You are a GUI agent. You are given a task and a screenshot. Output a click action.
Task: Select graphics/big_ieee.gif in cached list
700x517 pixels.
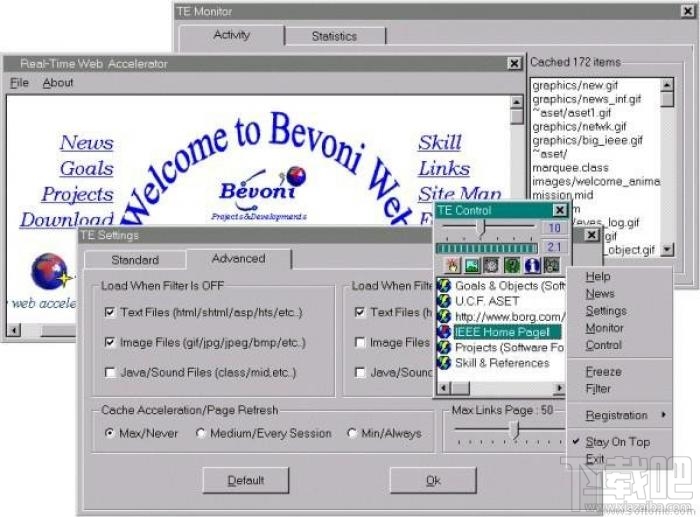(587, 140)
